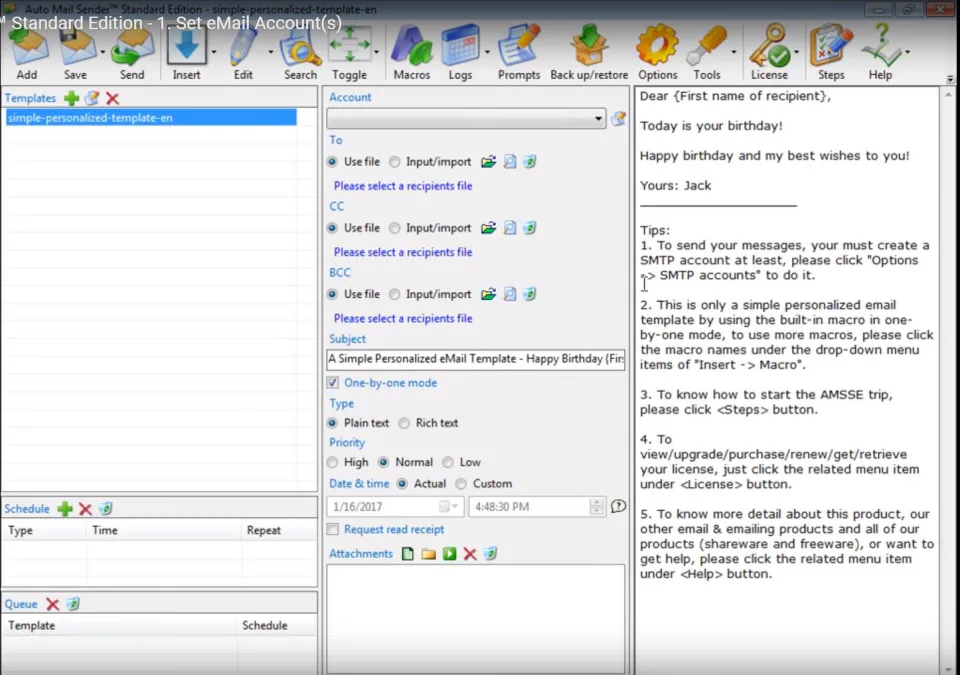Expand the Tools dropdown arrow
Viewport: 960px width, 675px height.
[733, 52]
